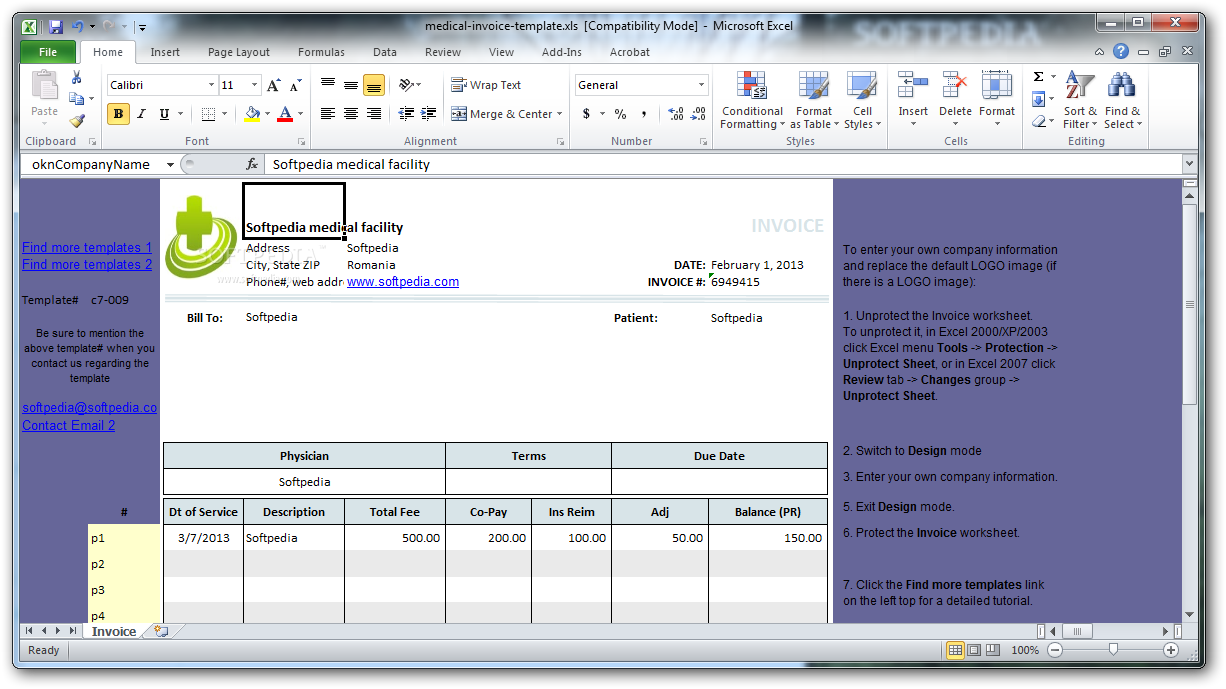Screen dimensions: 1226x689
Task: Click the formula bar input field
Action: coord(723,164)
